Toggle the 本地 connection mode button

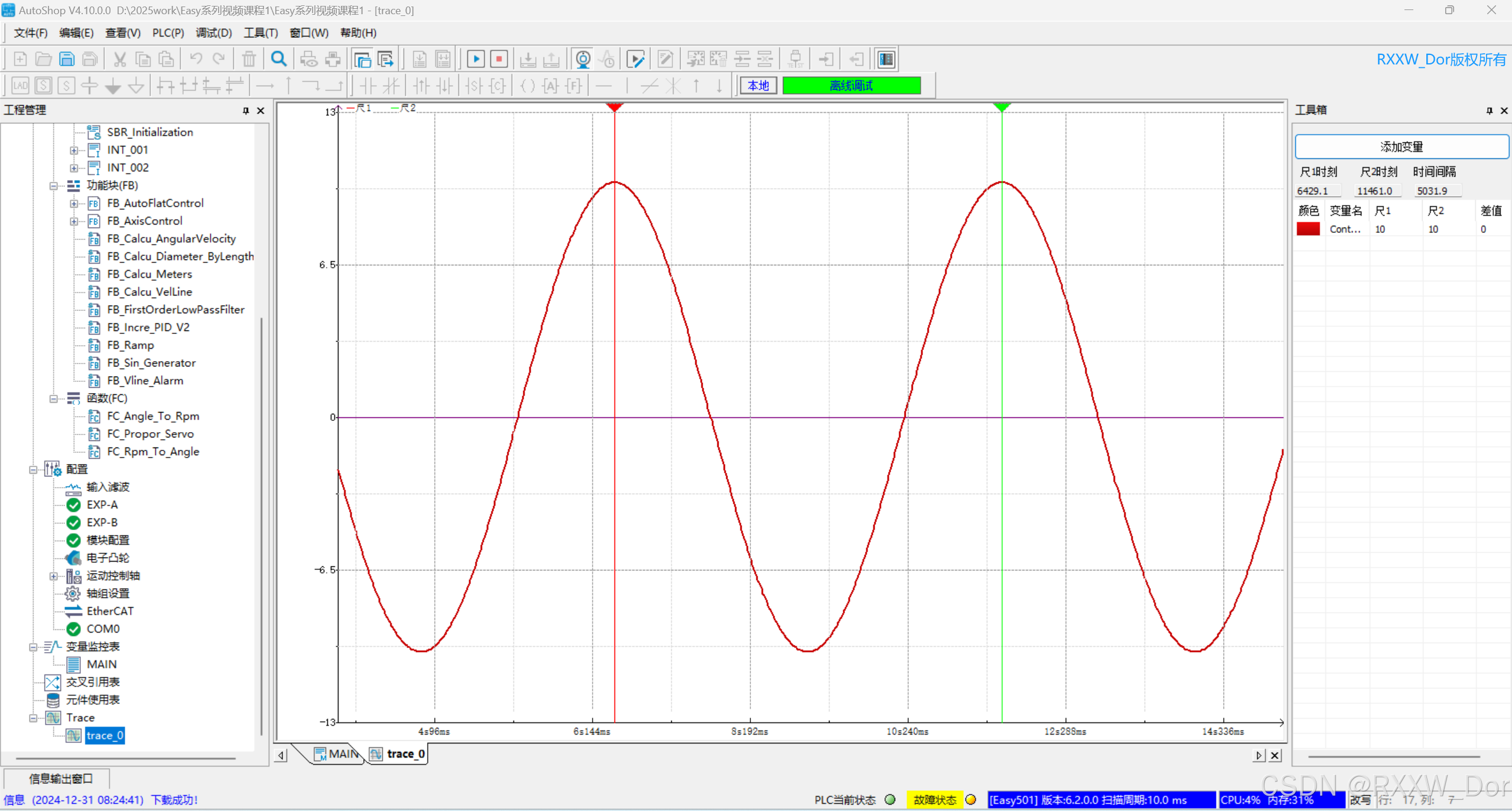pyautogui.click(x=758, y=86)
